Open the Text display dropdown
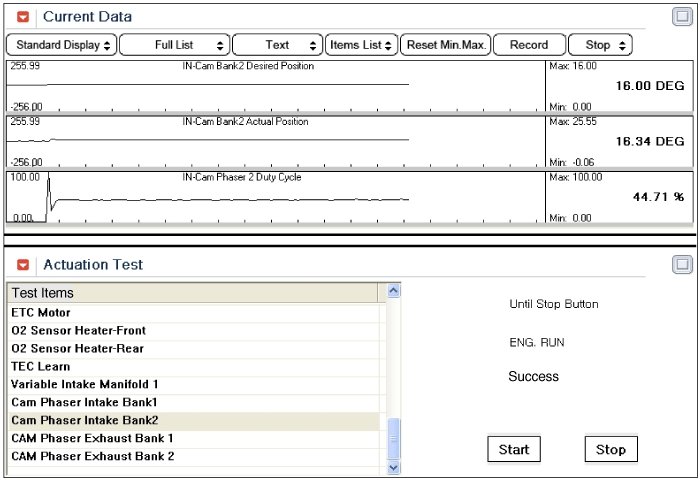 pyautogui.click(x=277, y=45)
